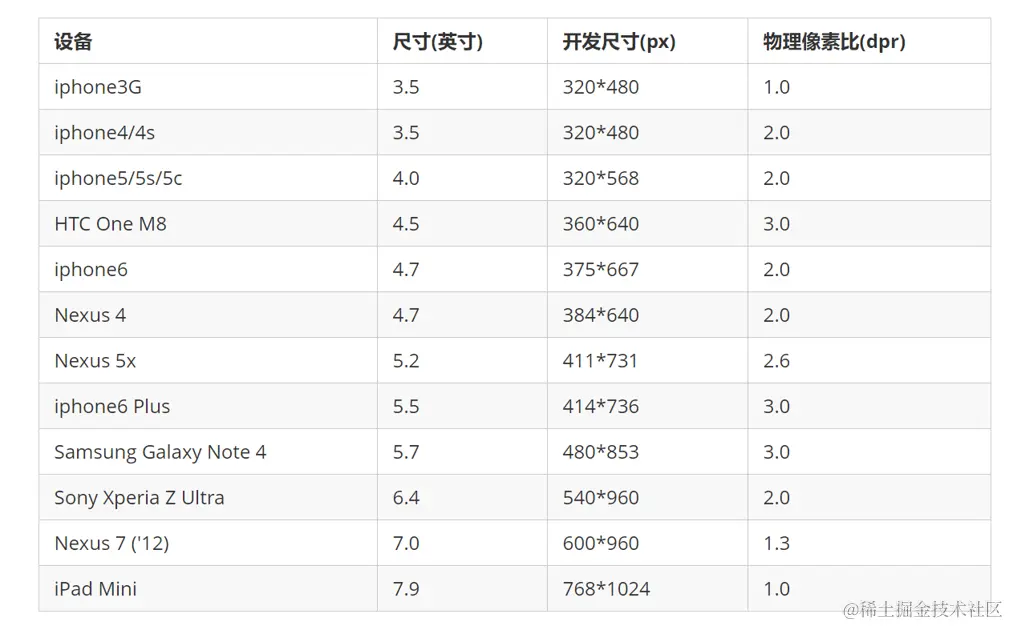
Task: Select the 3.5 size in the iphone4/4s row
Action: (462, 133)
